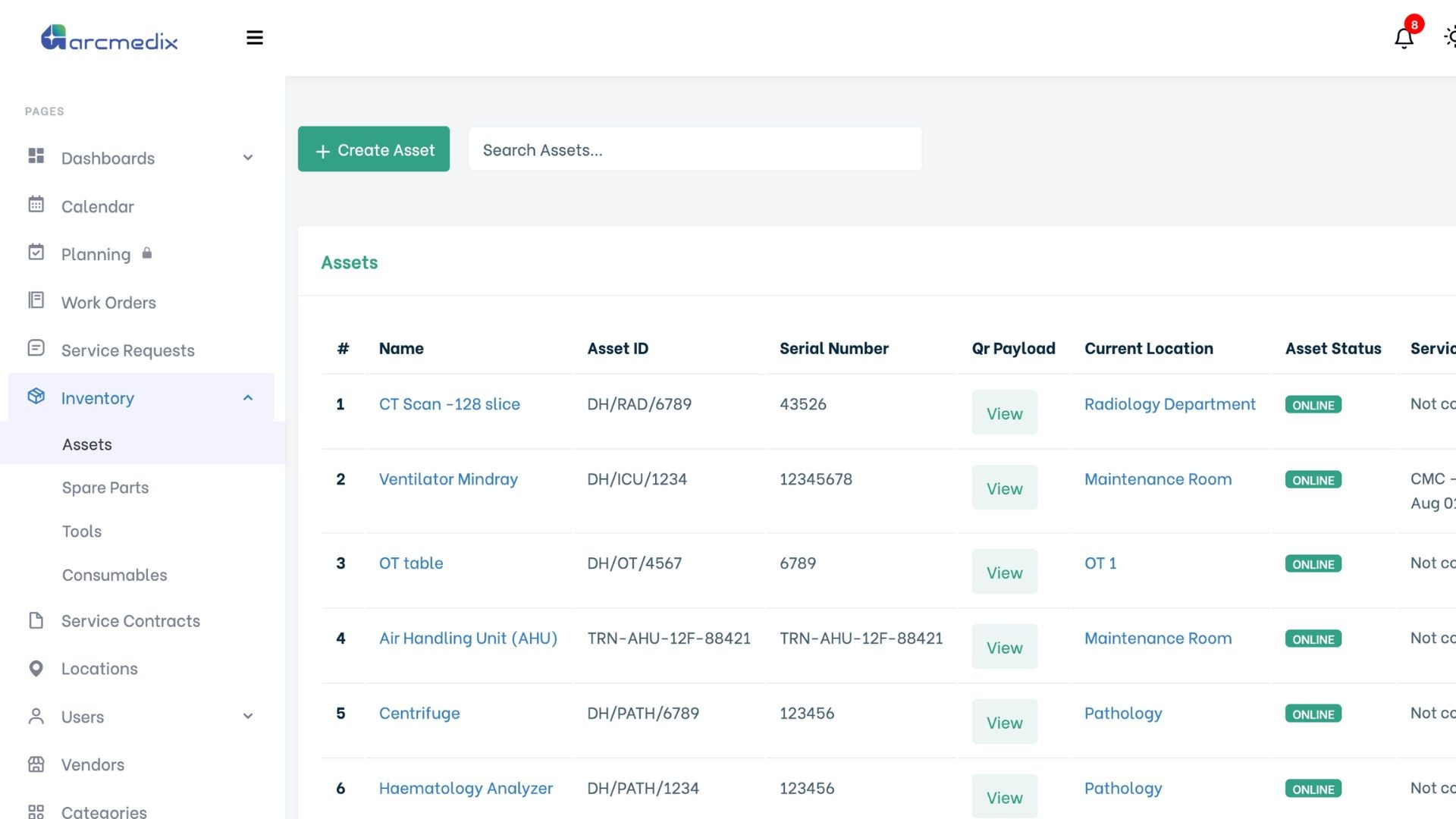Viewport: 1456px width, 819px height.
Task: Click the Vendors store icon
Action: (x=36, y=764)
